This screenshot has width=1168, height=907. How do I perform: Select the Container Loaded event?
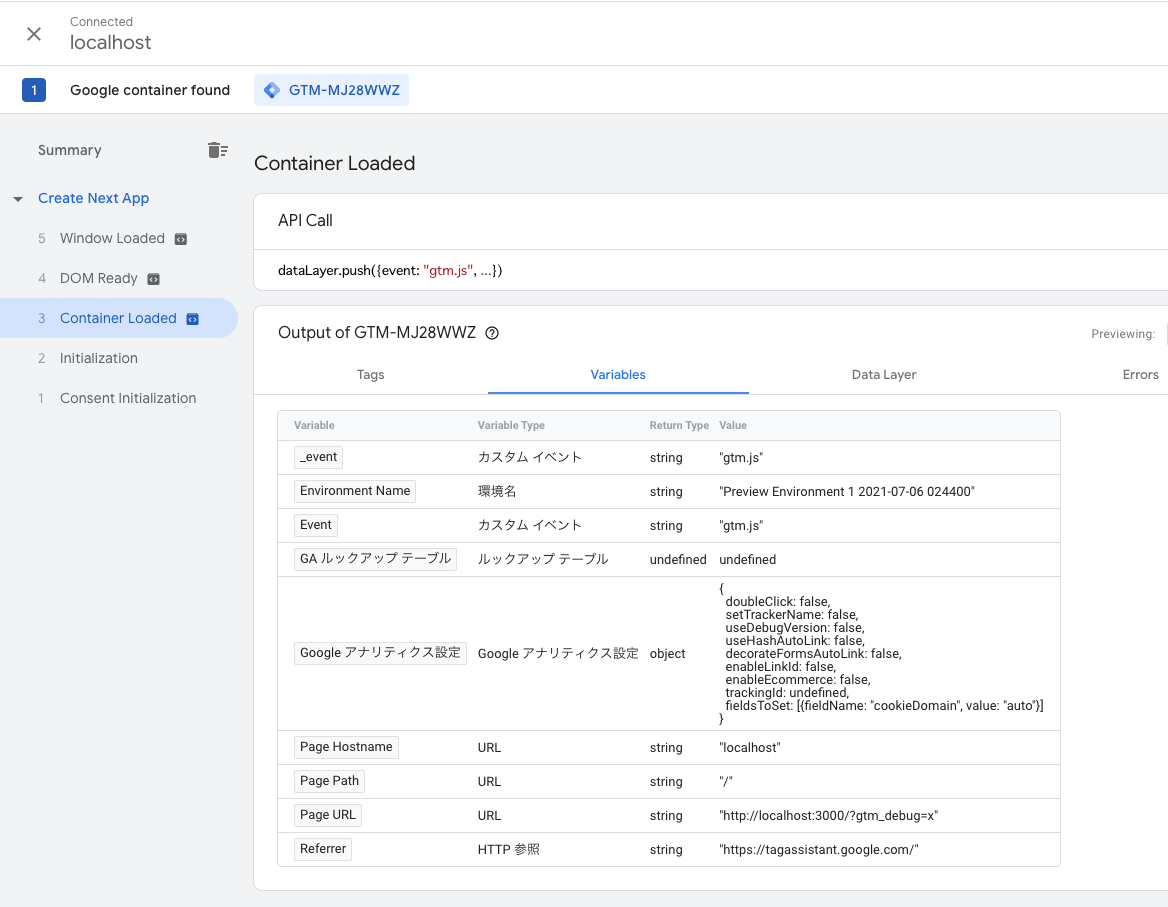pos(118,318)
